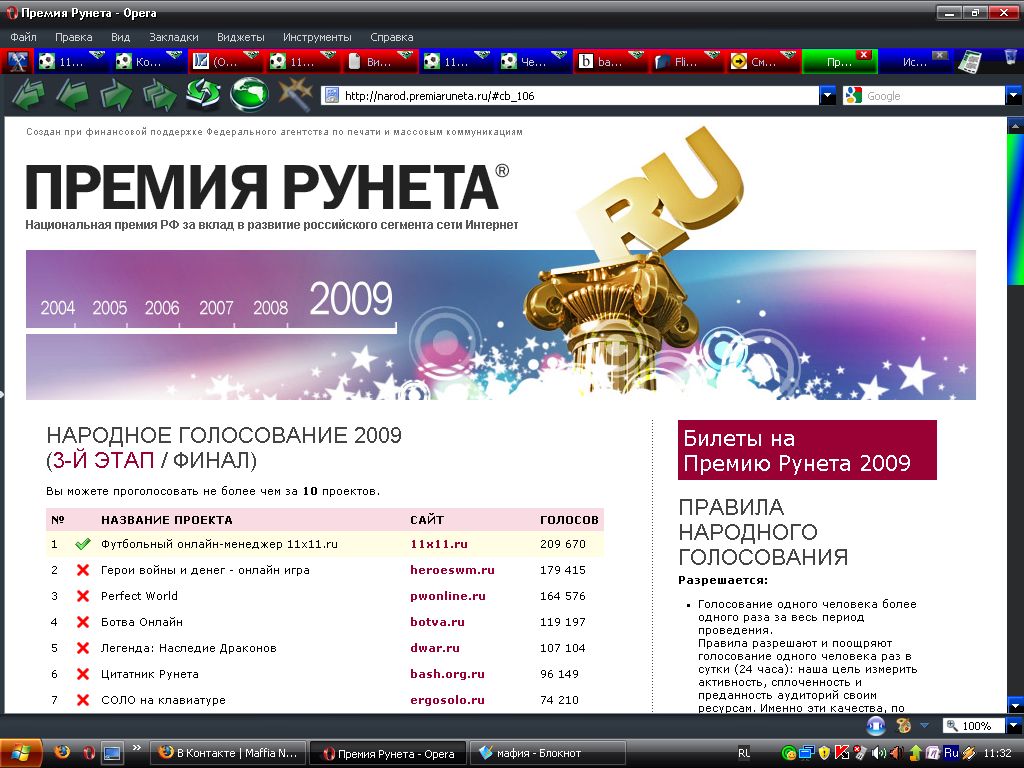Viewport: 1024px width, 768px height.
Task: Open the 100% zoom level dropdown
Action: coord(1014,726)
